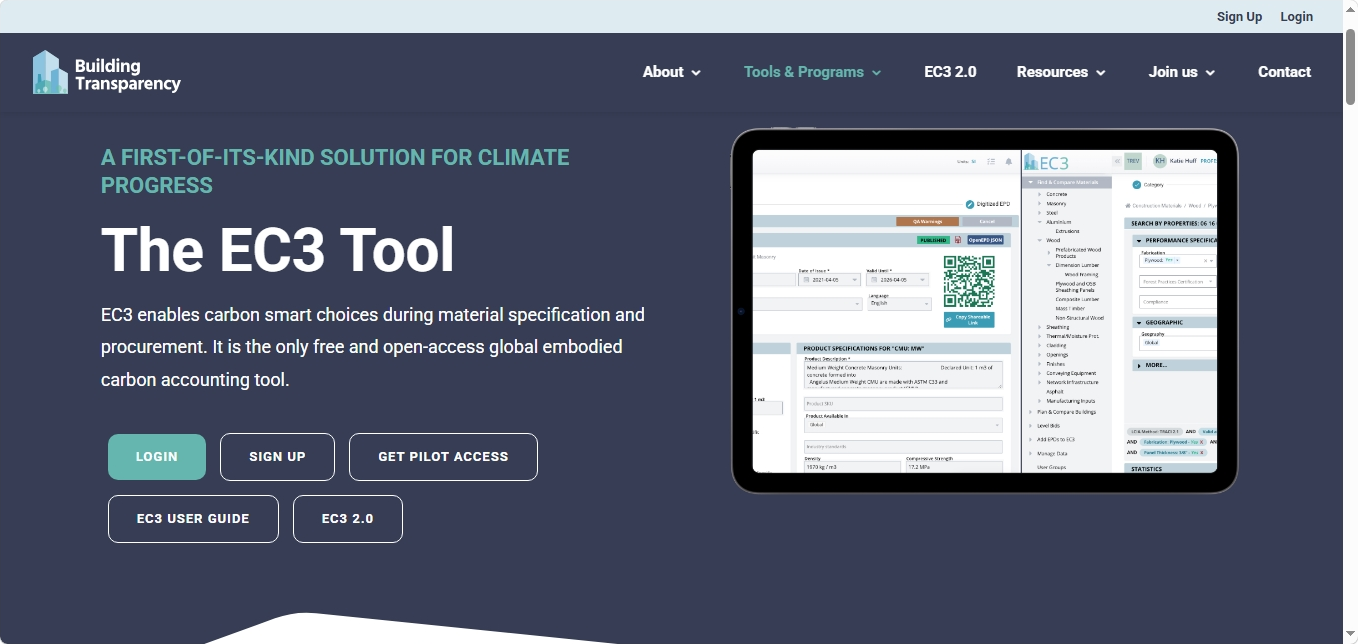Screen dimensions: 1358x644
Task: Click the SIGN UP outlined button
Action: click(x=277, y=457)
